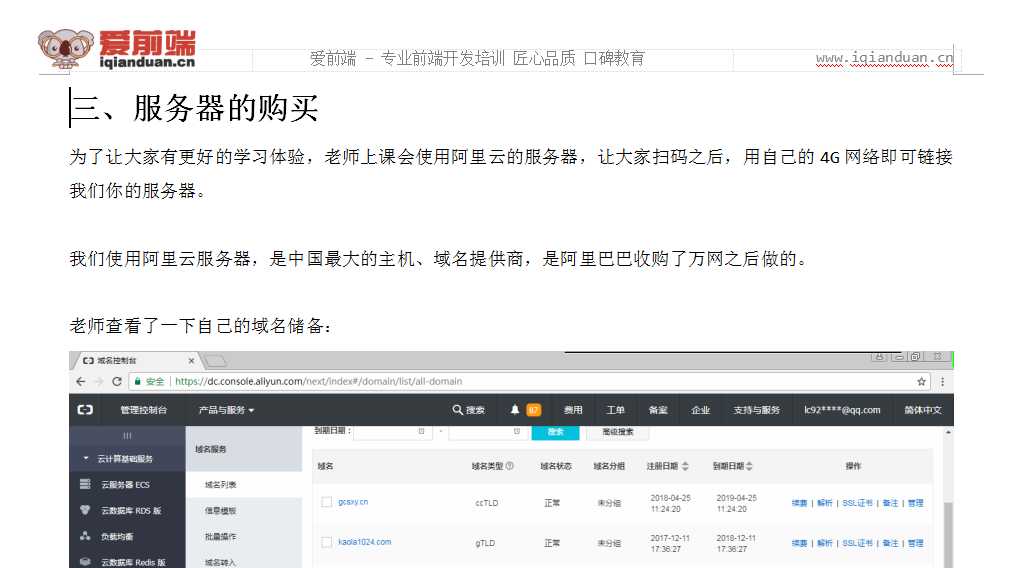This screenshot has height=568, width=1024.
Task: Open the gcsxy.cn domain link
Action: coord(353,502)
